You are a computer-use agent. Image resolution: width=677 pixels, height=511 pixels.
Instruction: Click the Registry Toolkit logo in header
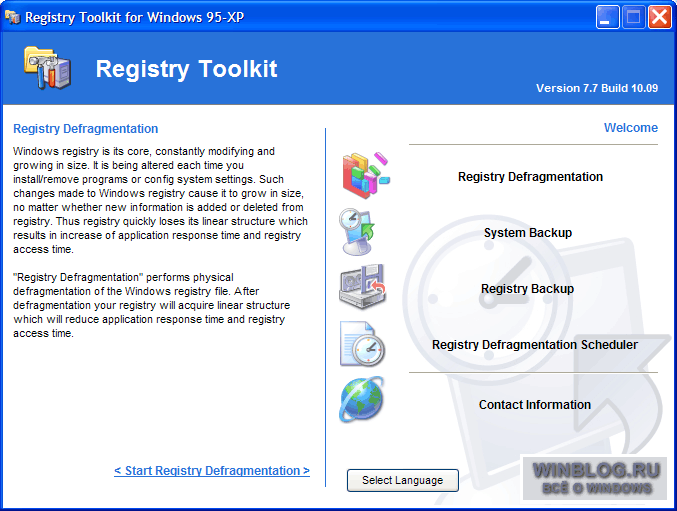pyautogui.click(x=47, y=68)
